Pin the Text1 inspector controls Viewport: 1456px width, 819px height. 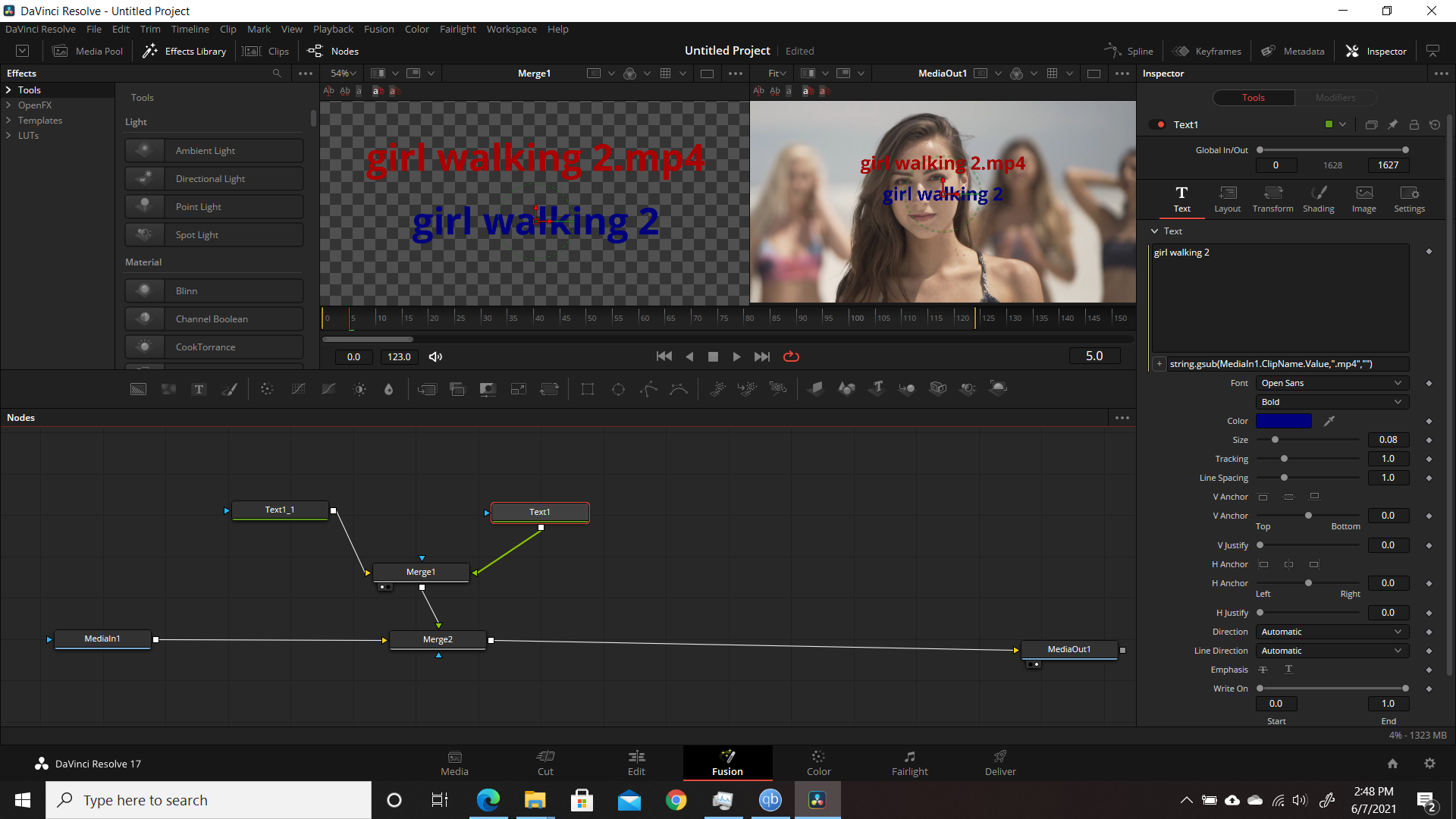[1392, 124]
